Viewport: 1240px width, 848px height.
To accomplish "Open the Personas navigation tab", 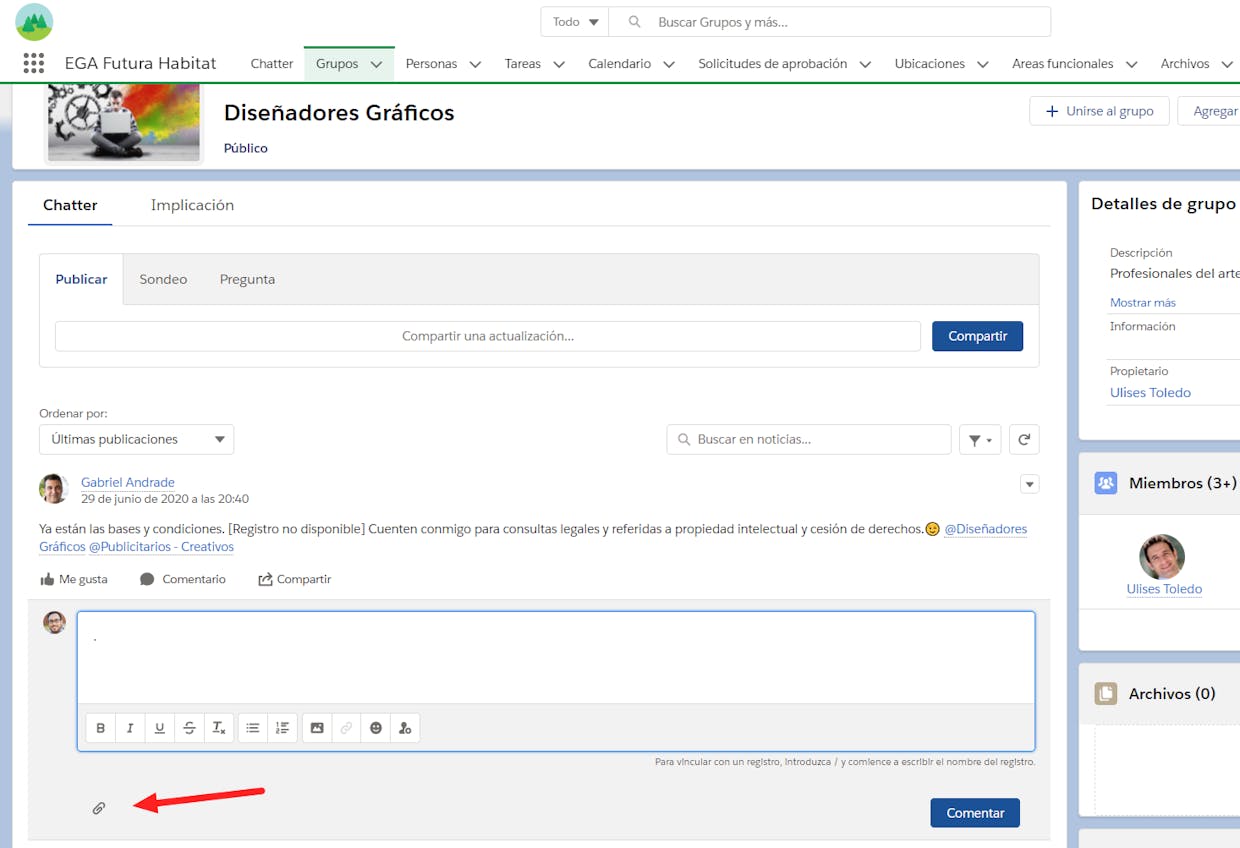I will [x=431, y=63].
